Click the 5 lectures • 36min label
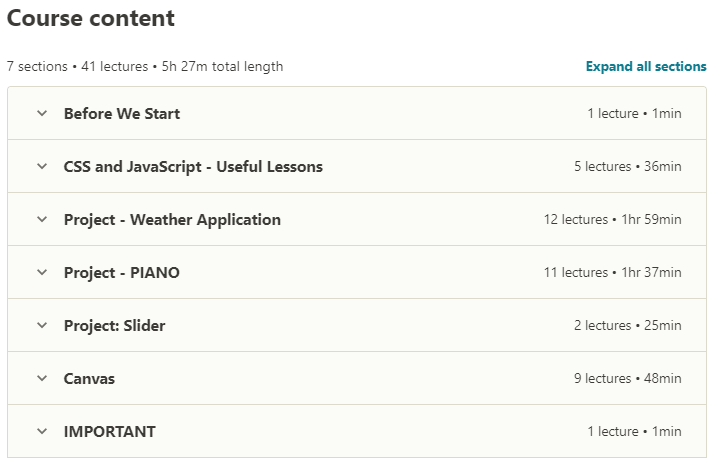This screenshot has width=714, height=465. (x=627, y=167)
